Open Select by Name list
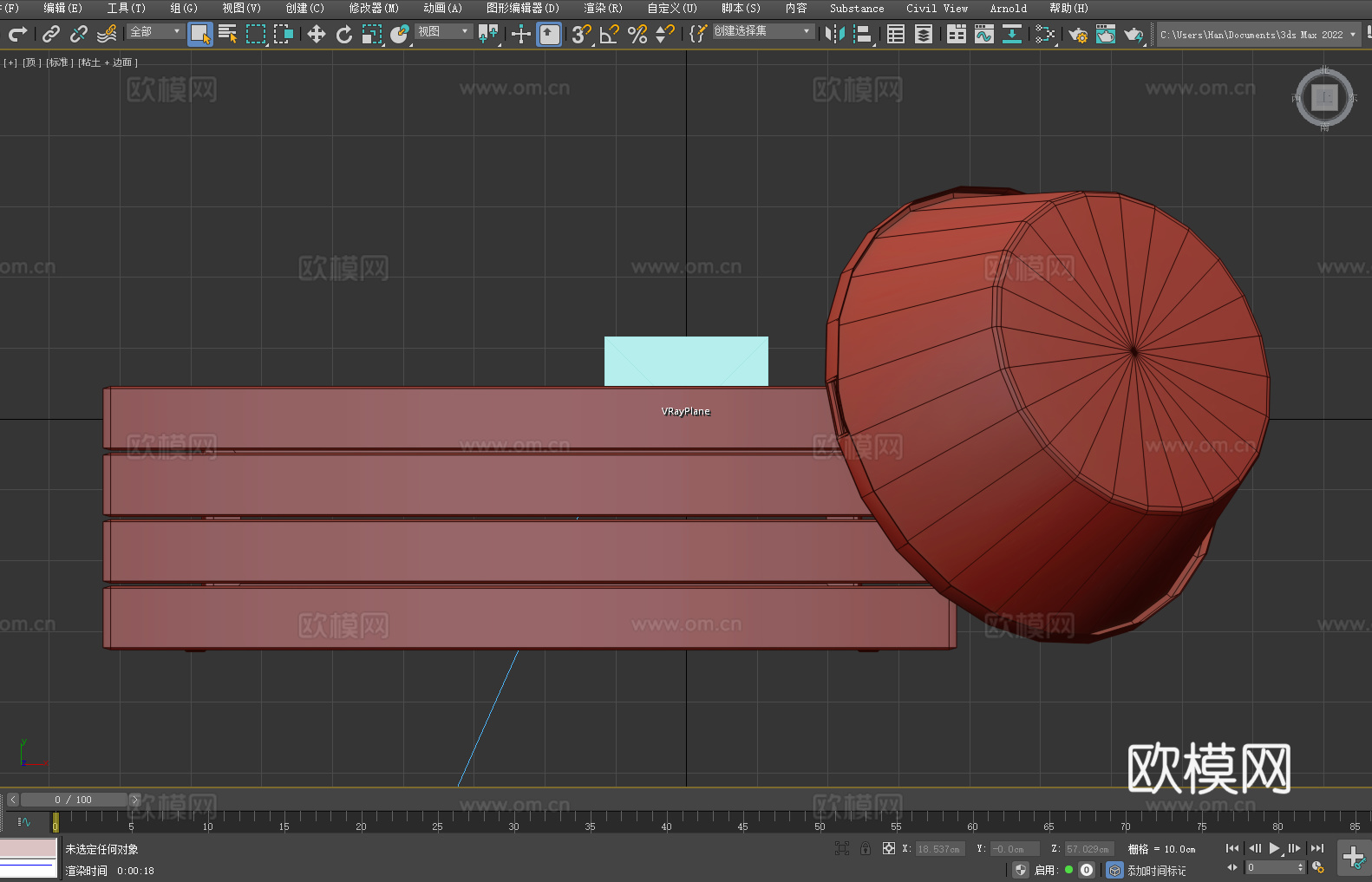 [x=228, y=34]
